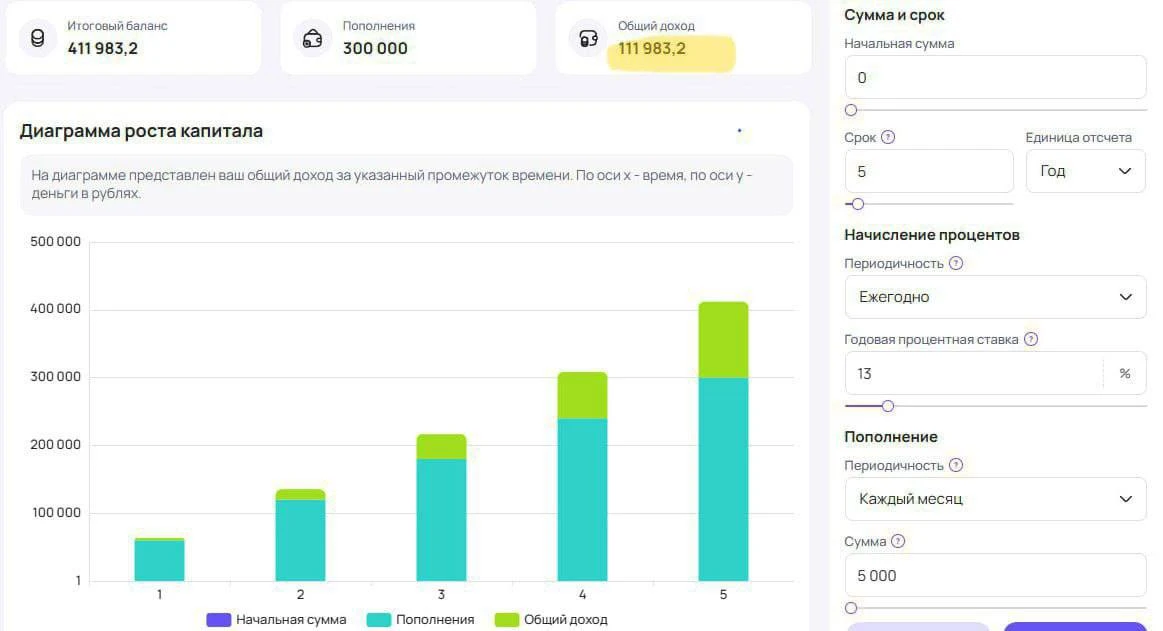Image resolution: width=1163 pixels, height=631 pixels.
Task: Click the Начальная сумма slider handle
Action: 851,110
